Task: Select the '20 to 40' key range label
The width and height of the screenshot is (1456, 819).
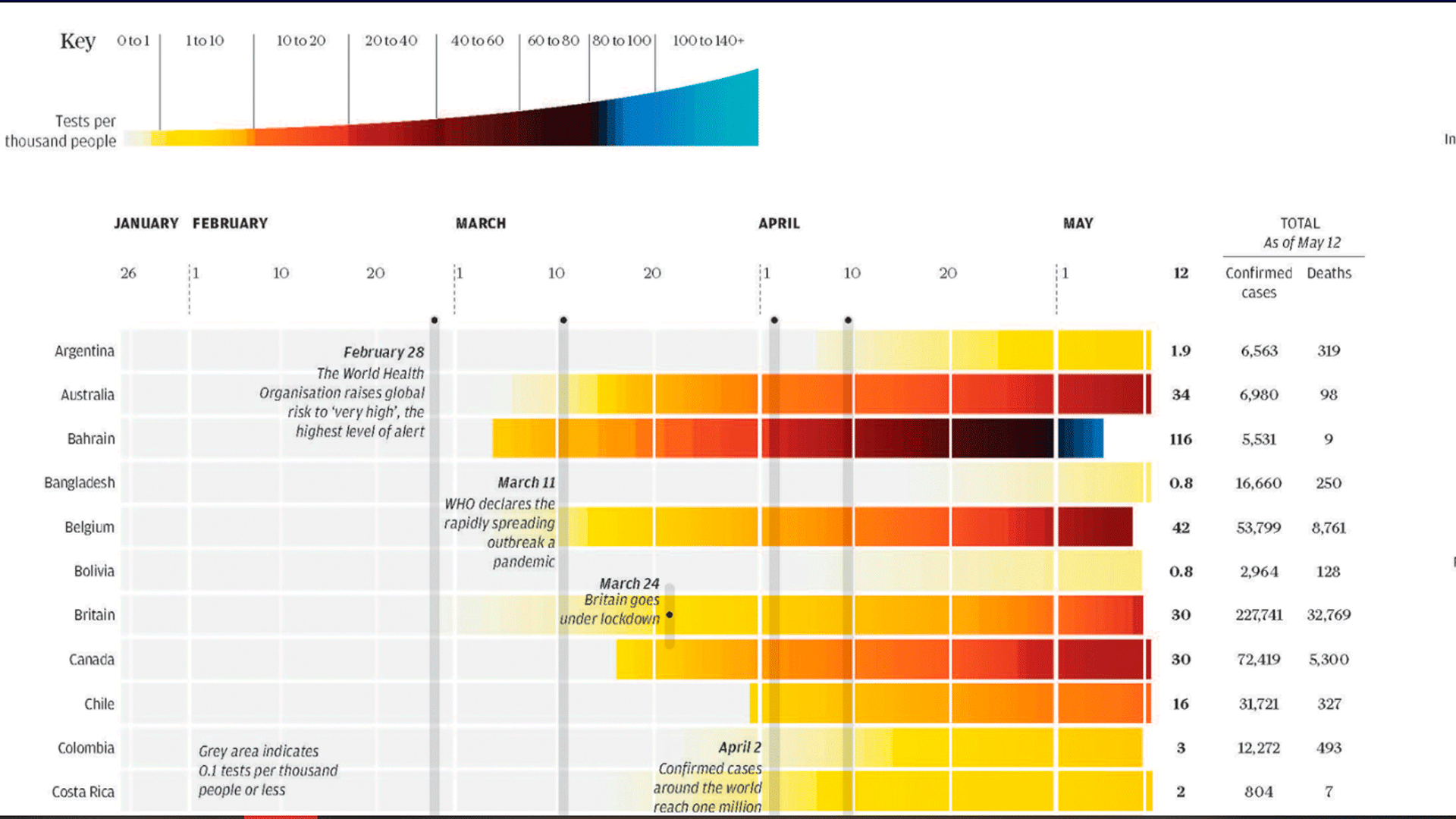Action: tap(391, 41)
